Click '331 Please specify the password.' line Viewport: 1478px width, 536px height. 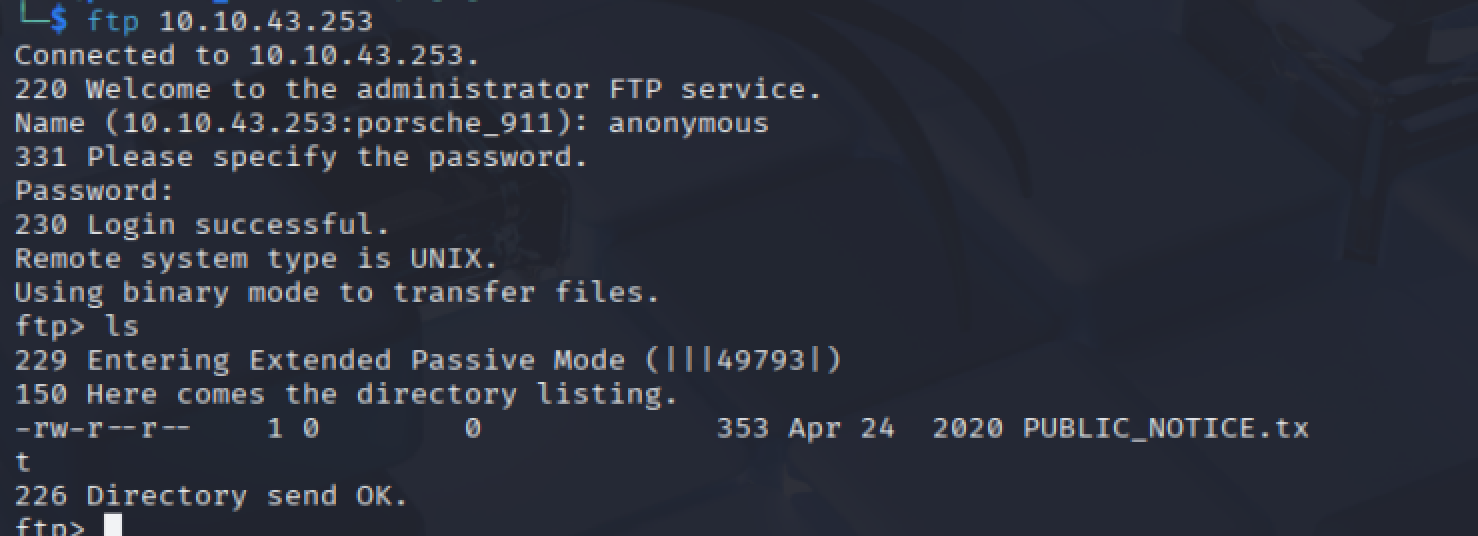point(300,157)
